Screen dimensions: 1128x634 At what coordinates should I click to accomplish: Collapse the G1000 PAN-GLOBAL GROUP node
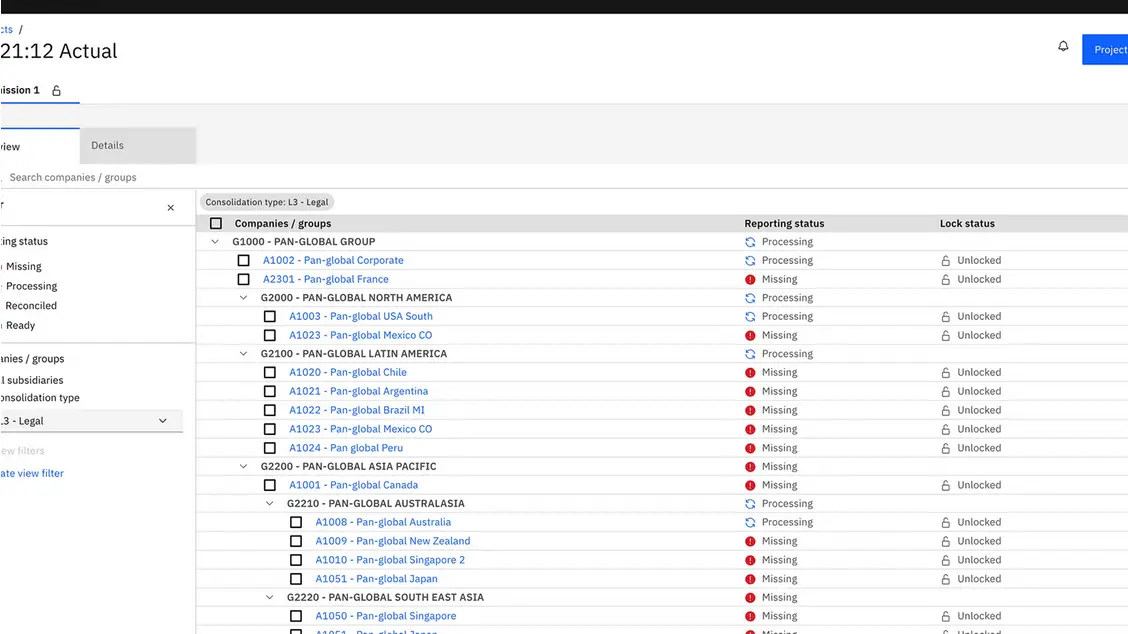(215, 242)
